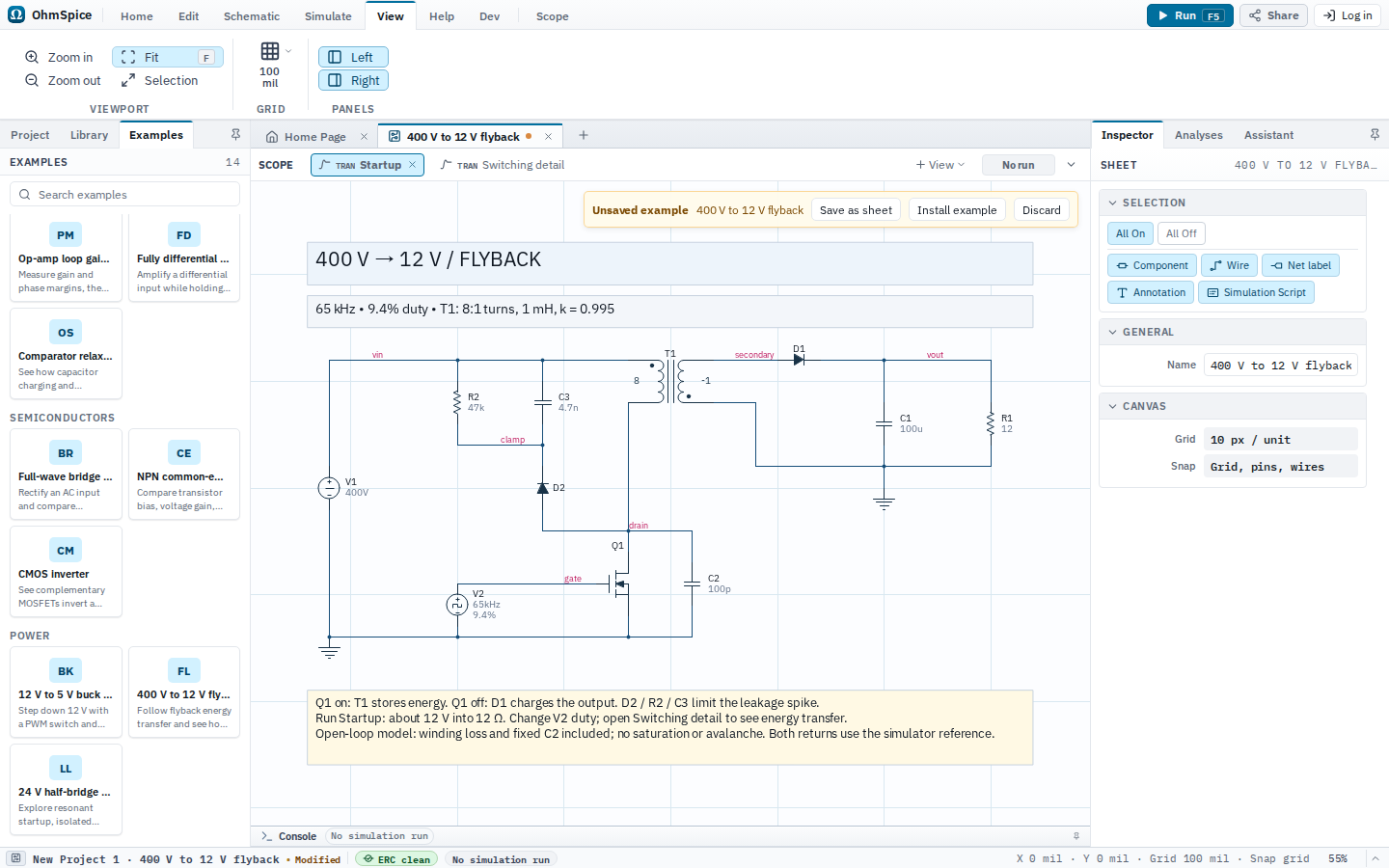Open the 24 V half-bridge example card

coord(66,790)
